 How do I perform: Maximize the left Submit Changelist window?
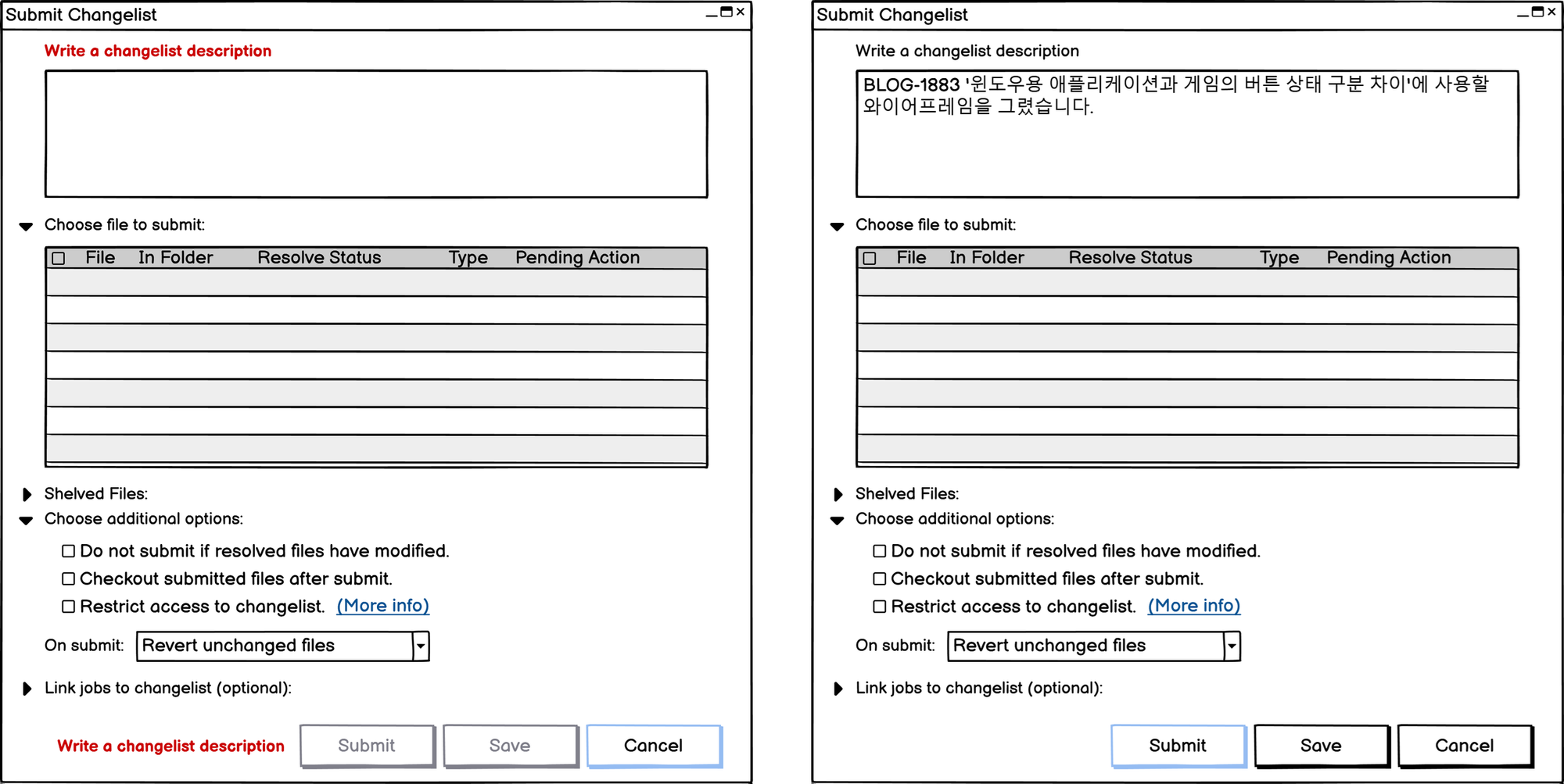click(x=726, y=12)
